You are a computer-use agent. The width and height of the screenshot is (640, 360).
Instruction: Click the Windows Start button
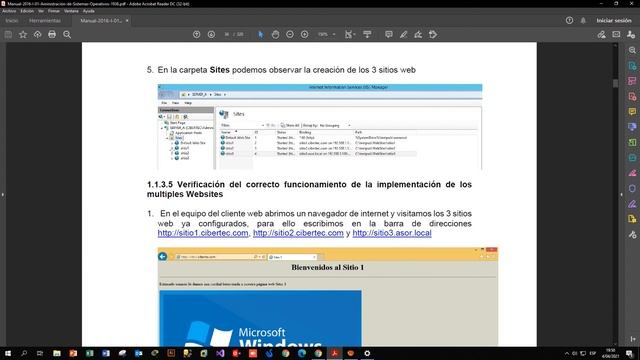point(8,353)
